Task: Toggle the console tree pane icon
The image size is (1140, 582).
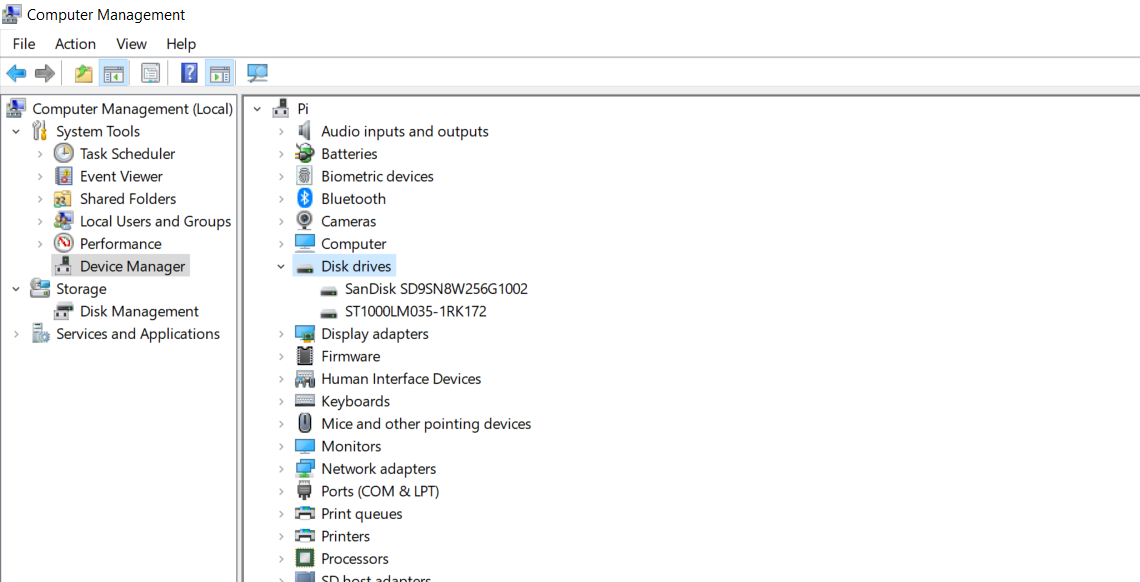Action: click(x=114, y=72)
